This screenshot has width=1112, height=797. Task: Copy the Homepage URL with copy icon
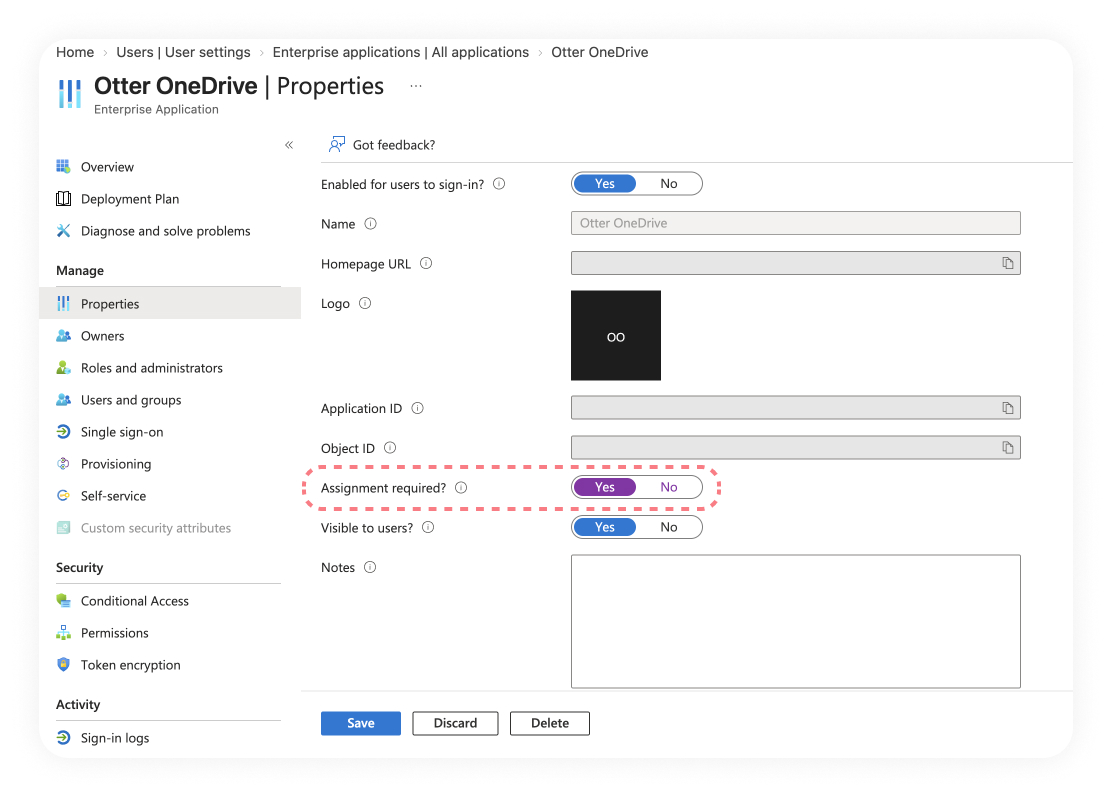pos(1007,263)
